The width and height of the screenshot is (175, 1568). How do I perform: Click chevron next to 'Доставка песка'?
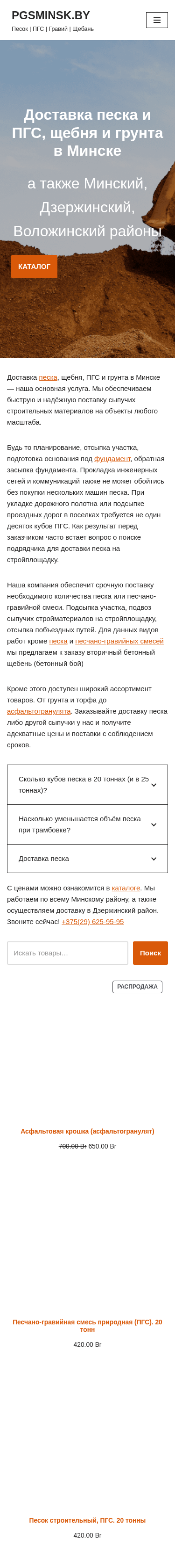coord(154,859)
